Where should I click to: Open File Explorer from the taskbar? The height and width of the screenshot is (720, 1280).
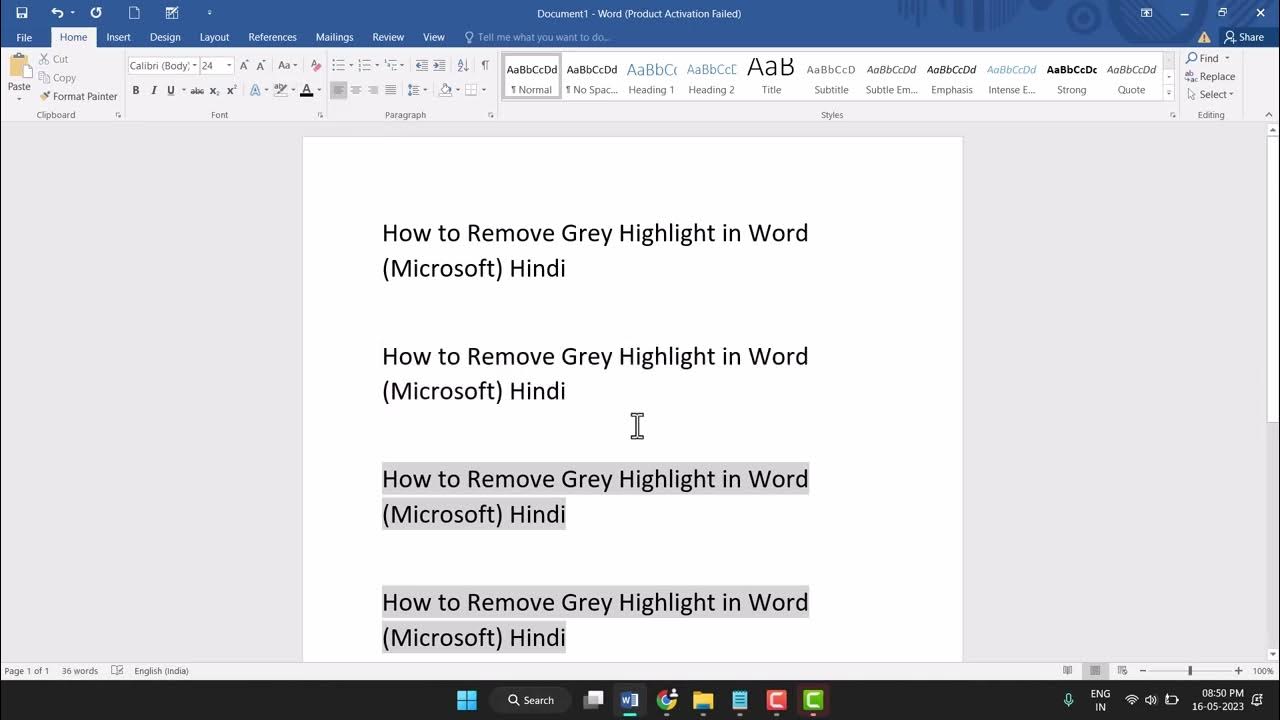click(703, 700)
